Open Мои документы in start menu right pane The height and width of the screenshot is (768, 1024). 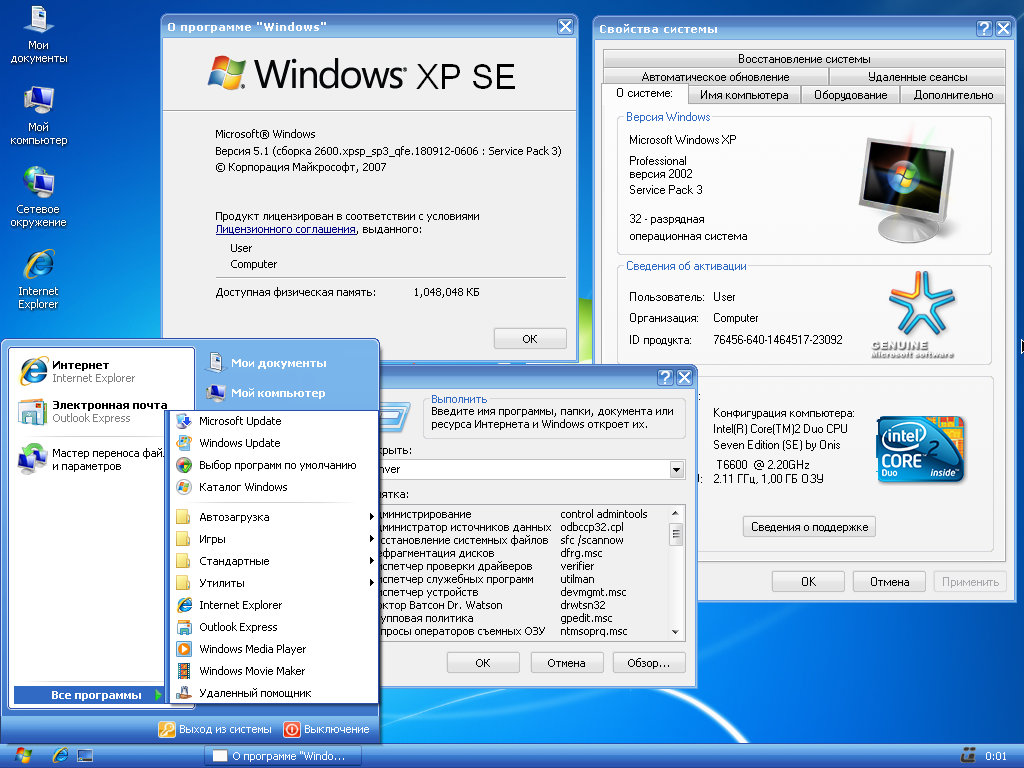[266, 363]
